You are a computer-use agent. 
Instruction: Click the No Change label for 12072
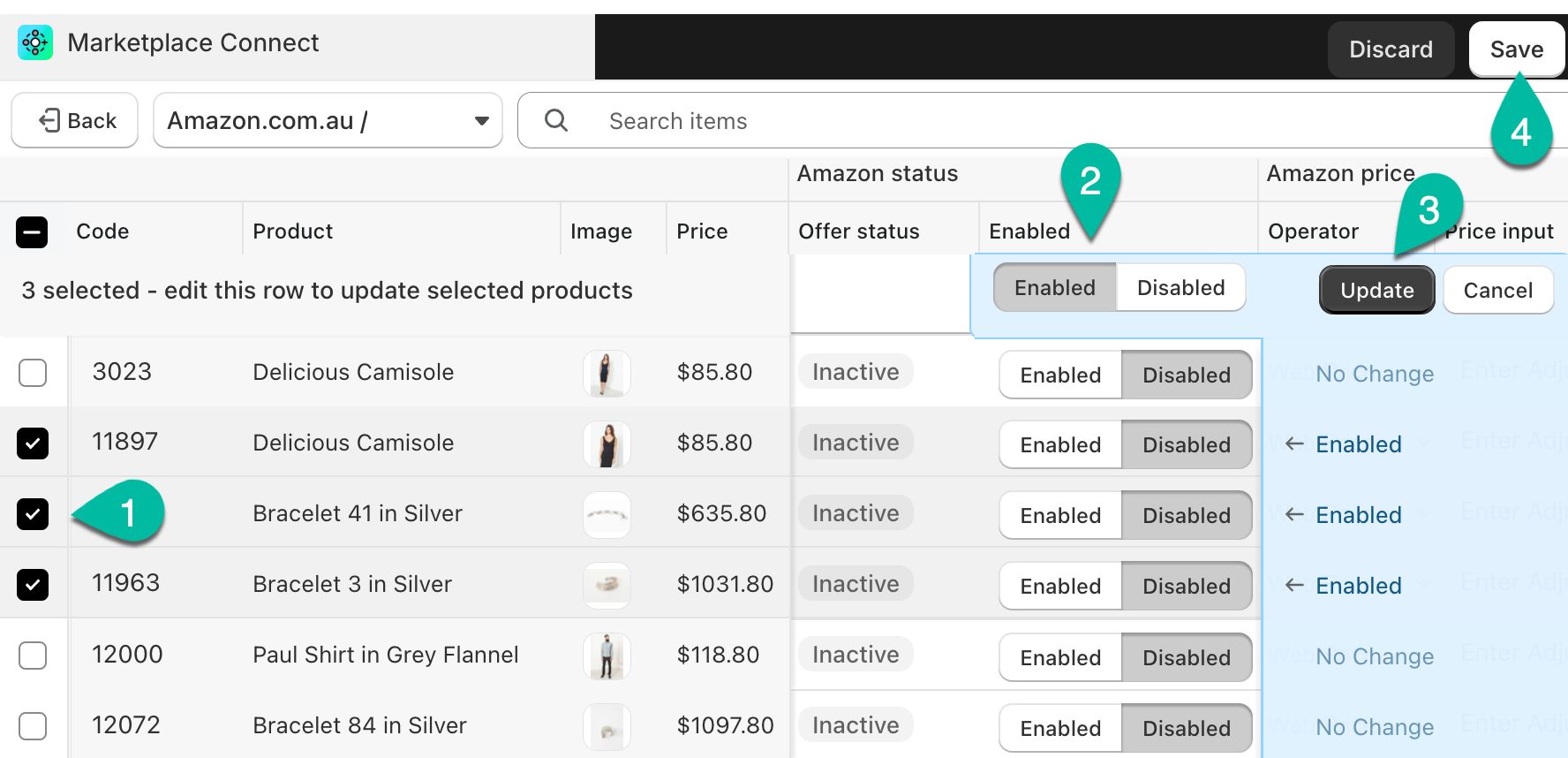pyautogui.click(x=1375, y=727)
